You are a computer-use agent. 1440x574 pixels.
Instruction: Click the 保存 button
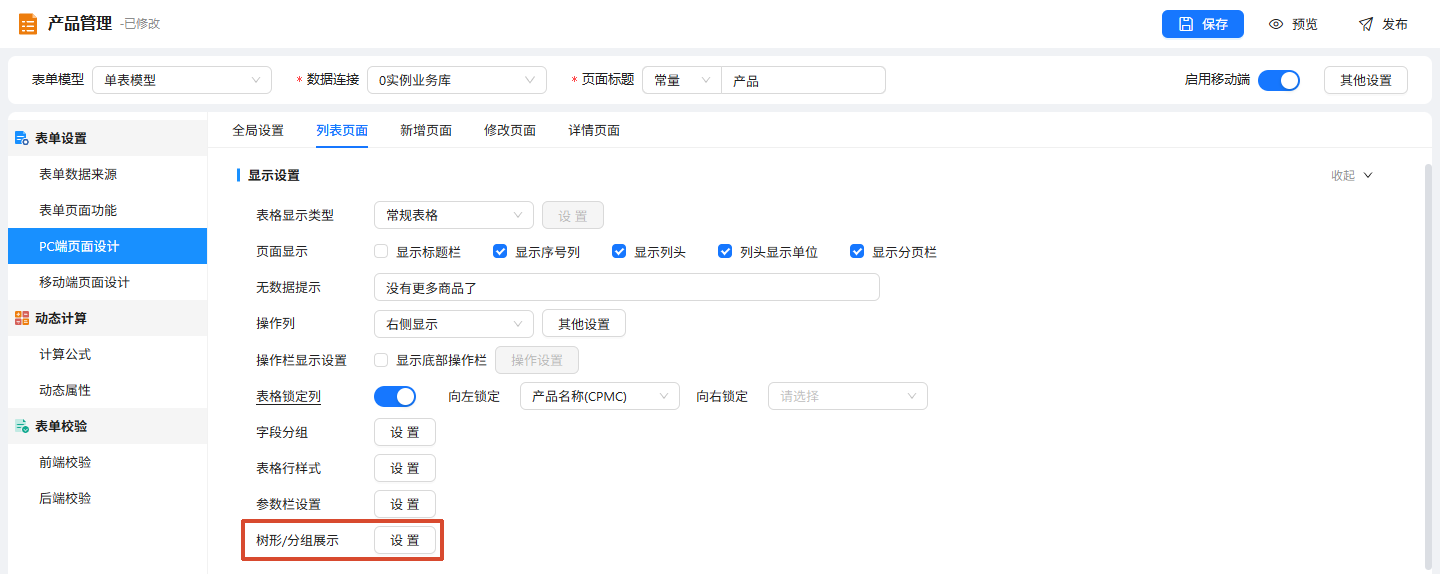point(1203,24)
